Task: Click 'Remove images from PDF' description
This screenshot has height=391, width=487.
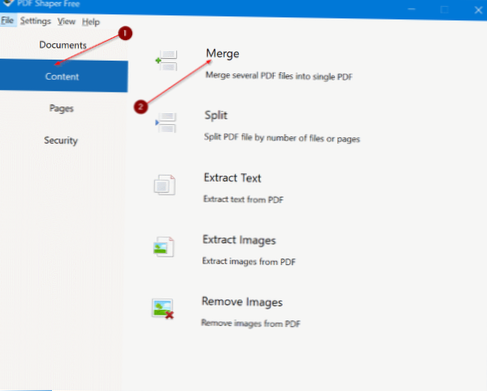Action: (251, 323)
